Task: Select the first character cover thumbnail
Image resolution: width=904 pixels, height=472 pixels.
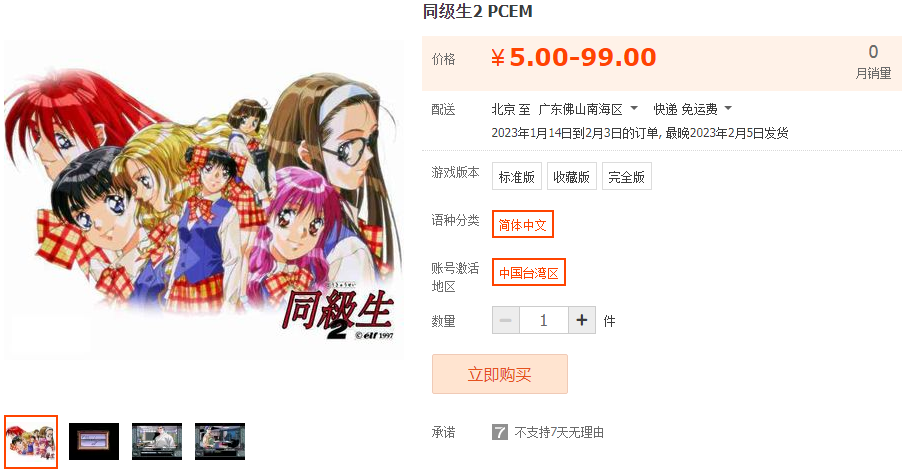Action: [31, 441]
